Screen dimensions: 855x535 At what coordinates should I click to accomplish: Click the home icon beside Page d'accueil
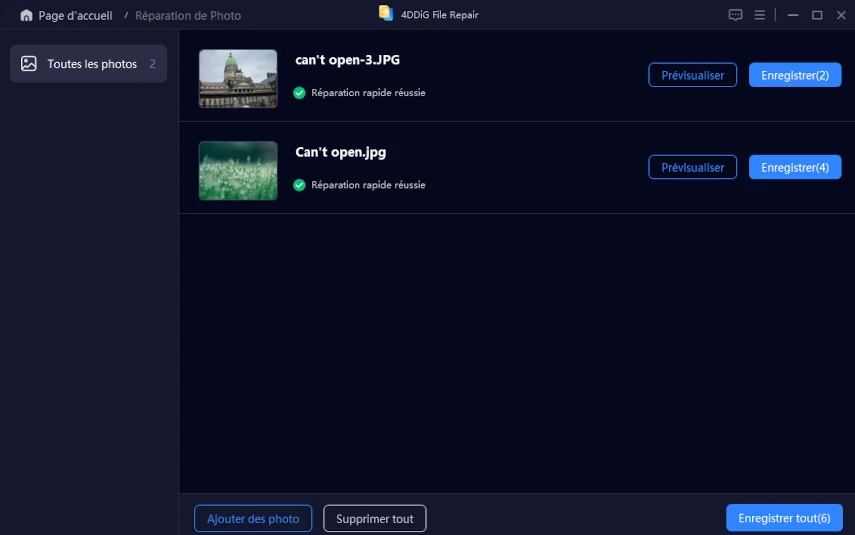[x=26, y=15]
